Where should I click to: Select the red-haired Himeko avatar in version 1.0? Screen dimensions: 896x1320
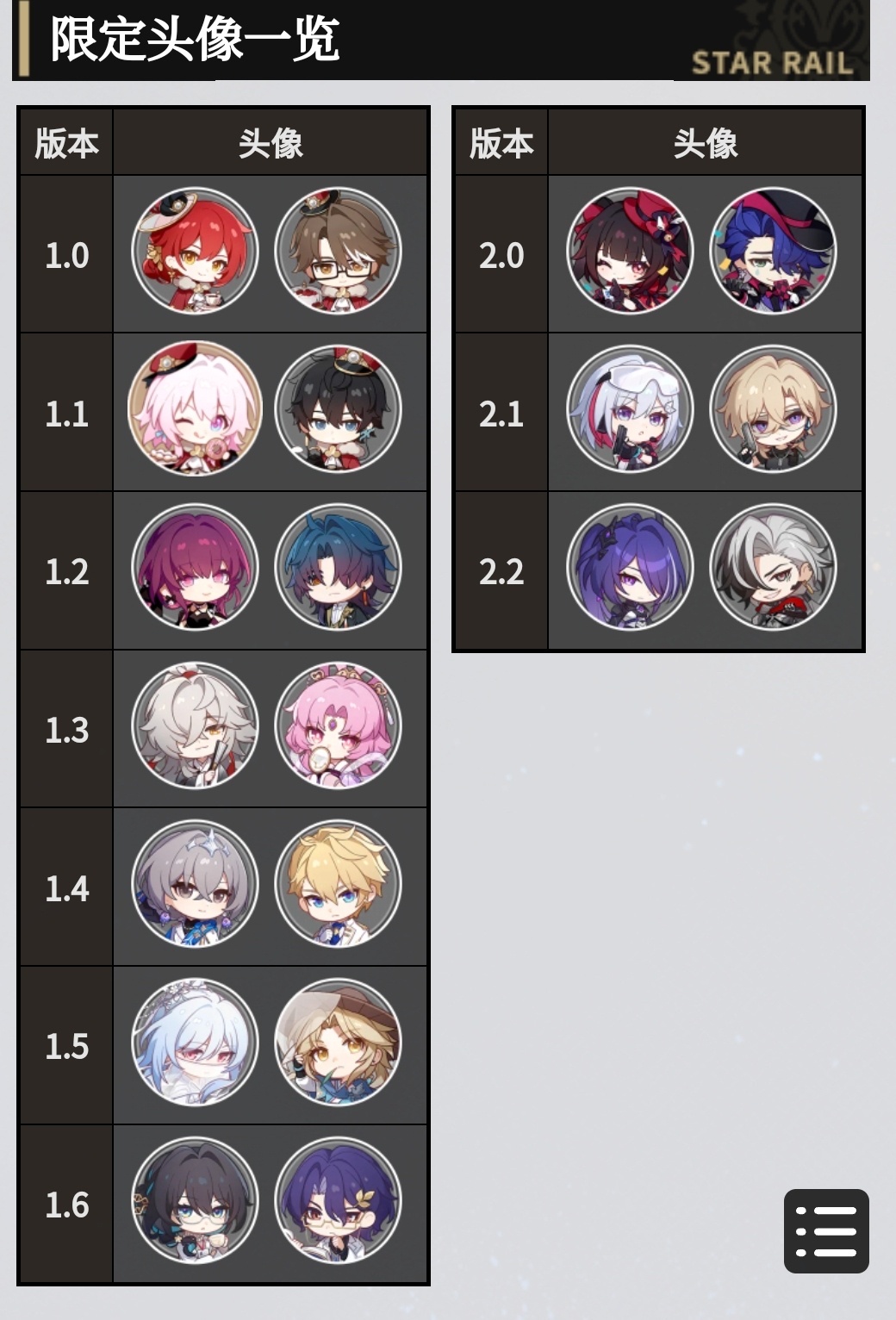(x=196, y=252)
